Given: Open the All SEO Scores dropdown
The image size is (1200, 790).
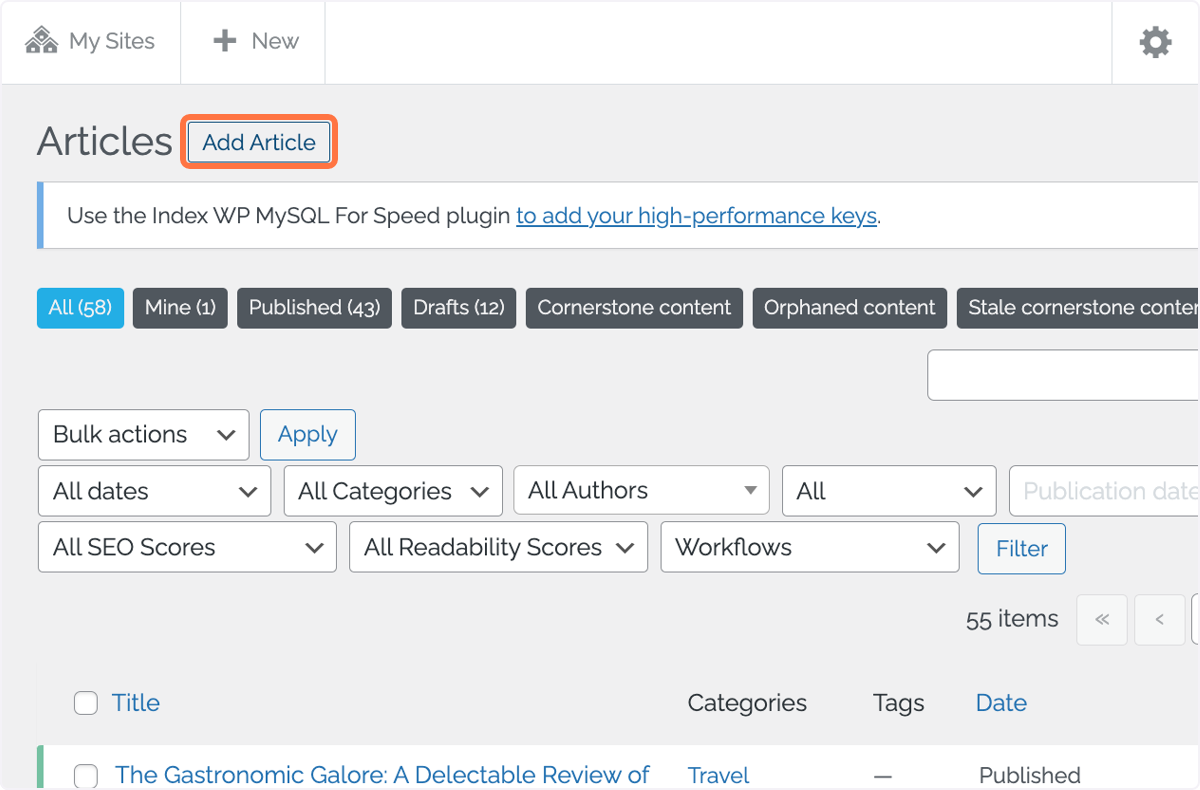Looking at the screenshot, I should pos(187,547).
